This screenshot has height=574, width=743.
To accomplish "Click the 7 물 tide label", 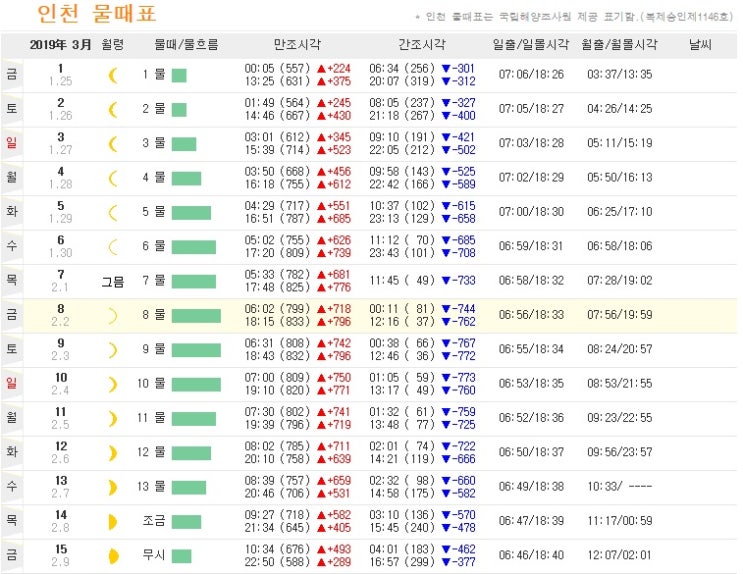I will [x=154, y=281].
